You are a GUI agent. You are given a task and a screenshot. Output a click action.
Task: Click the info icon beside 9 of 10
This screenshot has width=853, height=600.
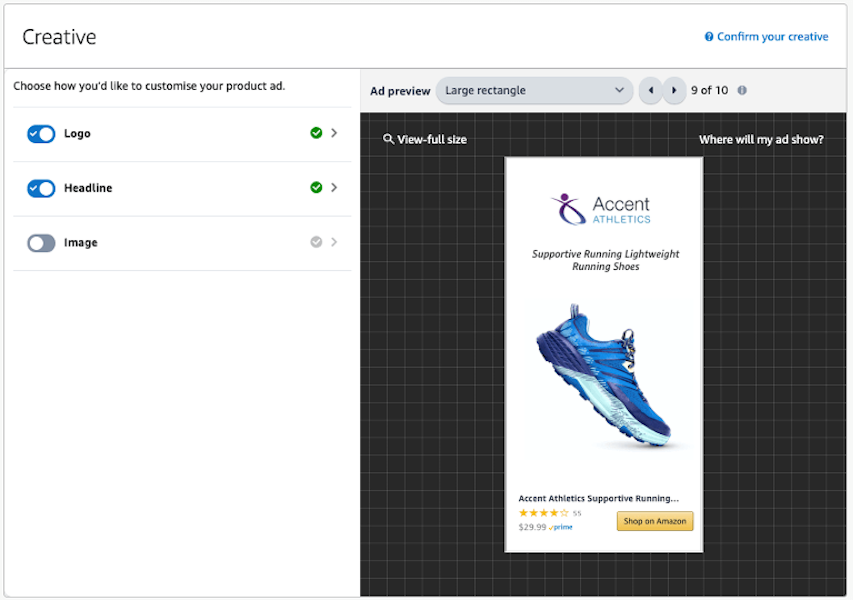(742, 90)
